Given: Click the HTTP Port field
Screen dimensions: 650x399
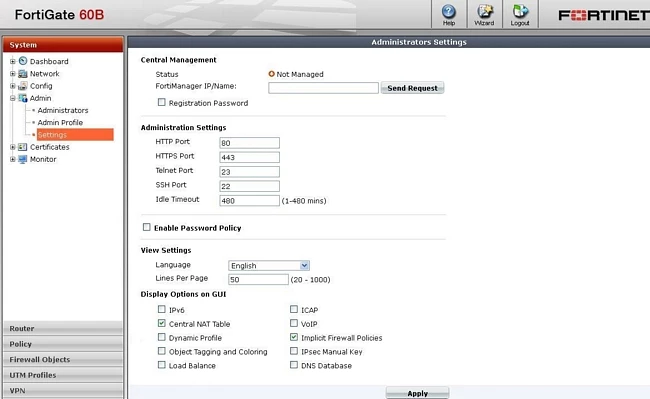Looking at the screenshot, I should (x=250, y=143).
